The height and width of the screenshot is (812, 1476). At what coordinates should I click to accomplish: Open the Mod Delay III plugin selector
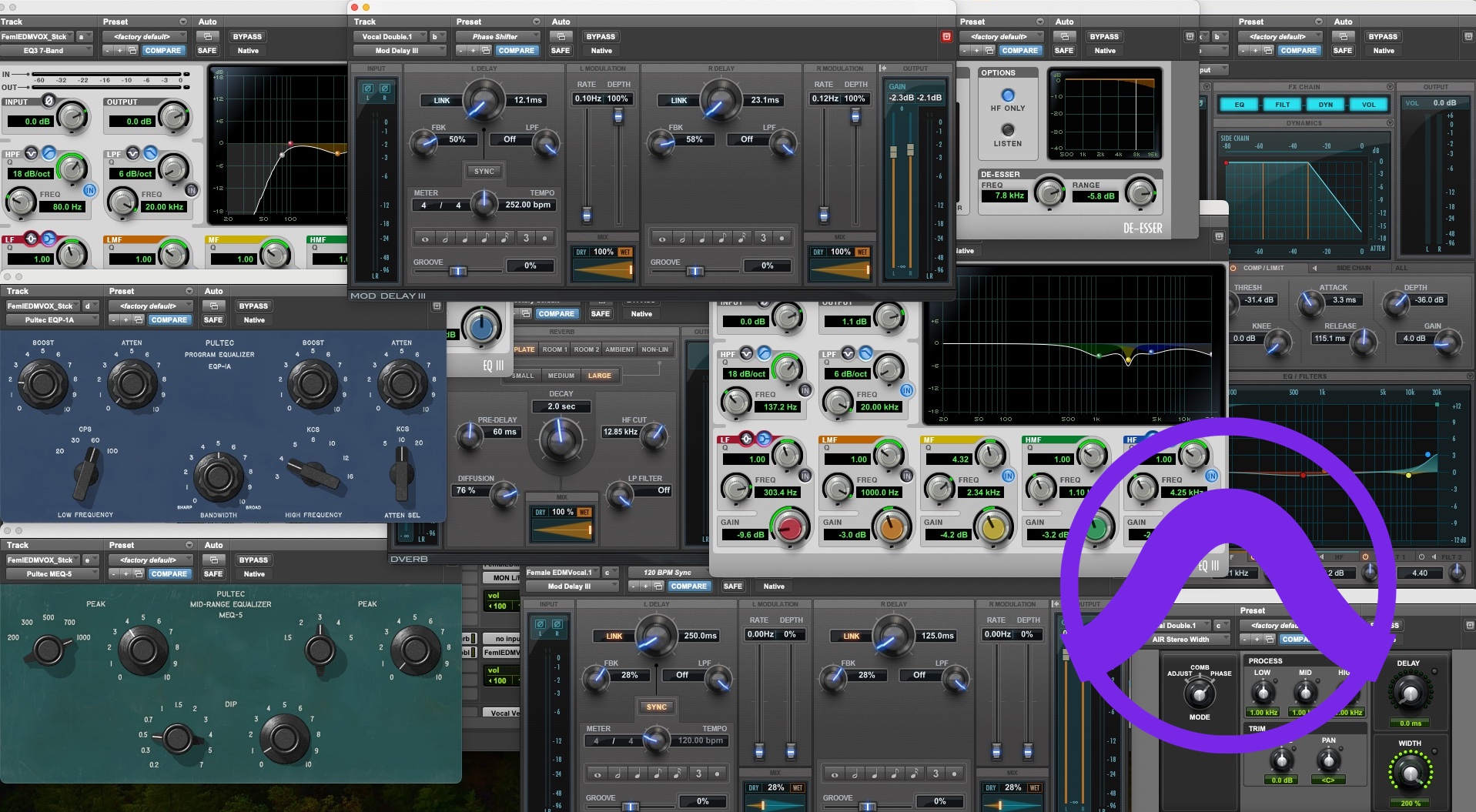pos(398,51)
